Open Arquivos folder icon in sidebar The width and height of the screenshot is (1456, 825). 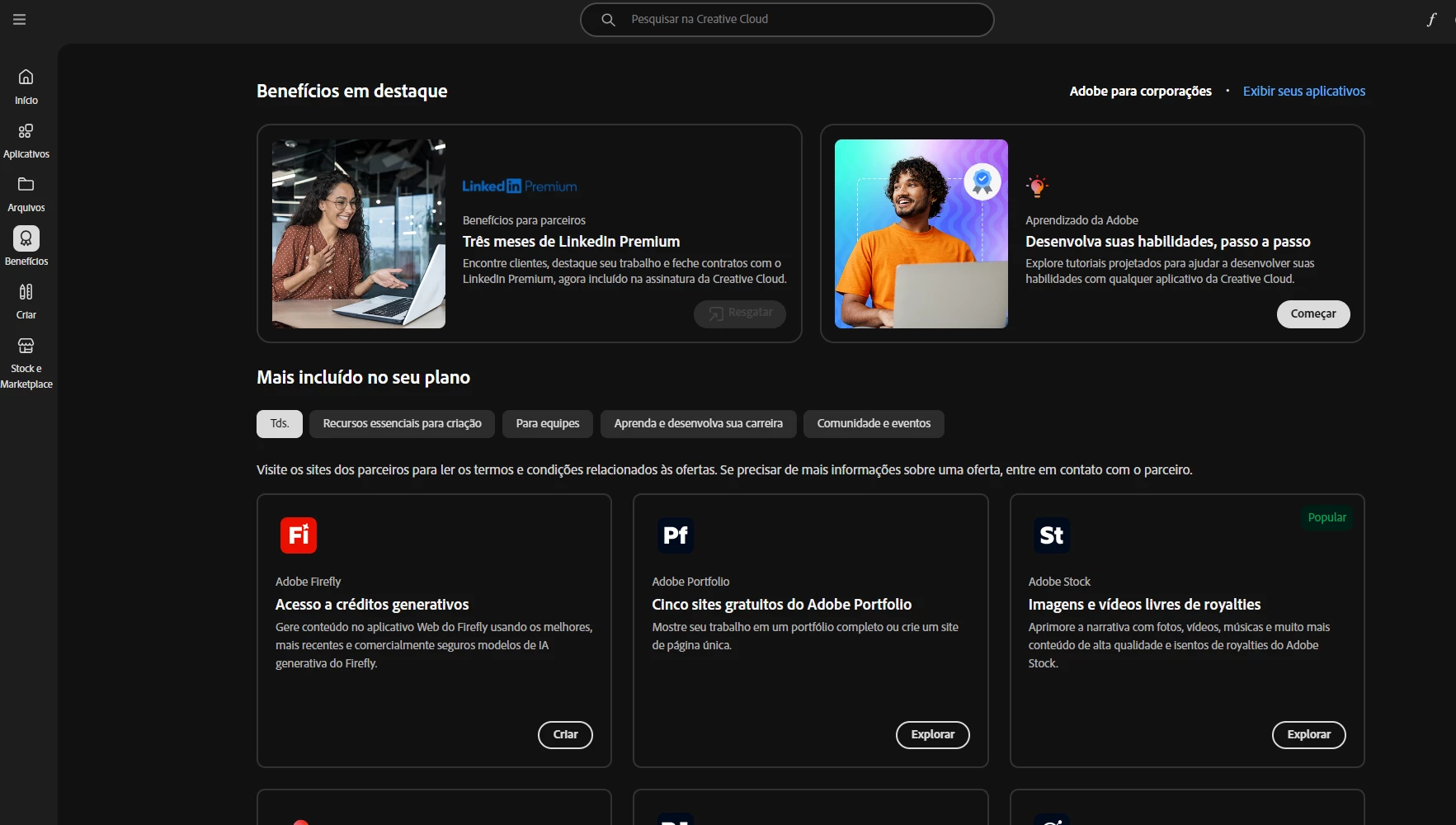coord(26,184)
